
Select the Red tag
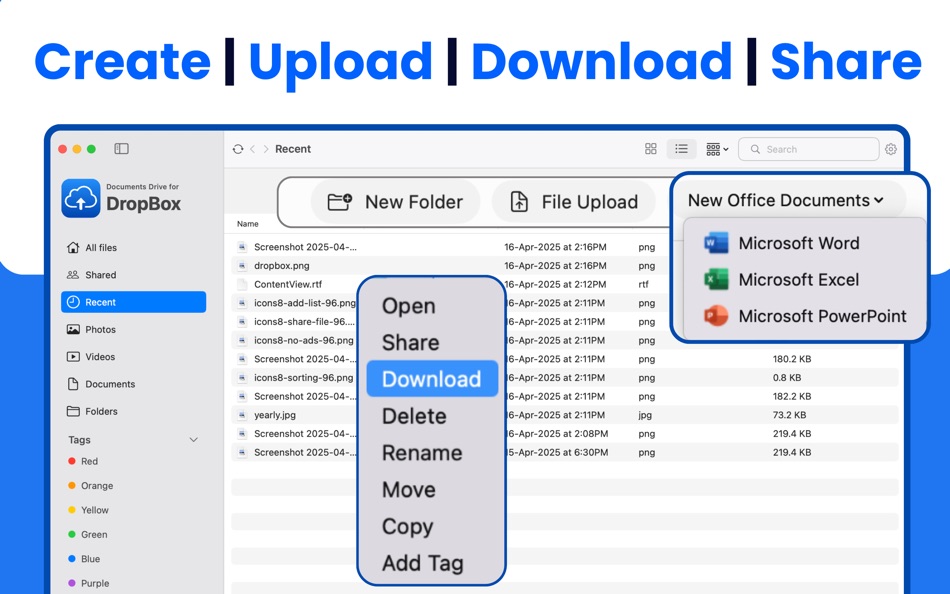pos(83,461)
